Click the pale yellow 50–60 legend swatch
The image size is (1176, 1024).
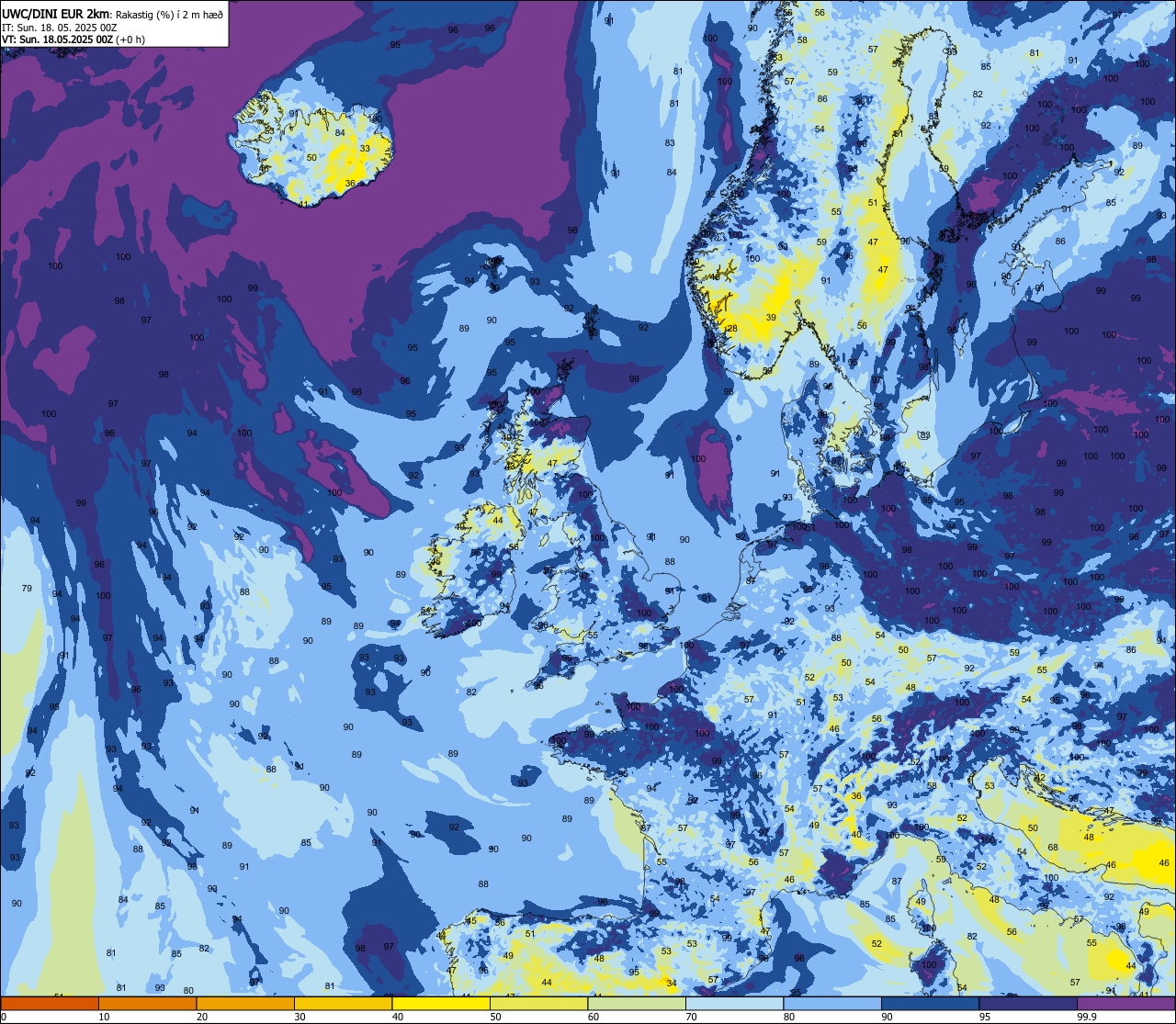538,1003
